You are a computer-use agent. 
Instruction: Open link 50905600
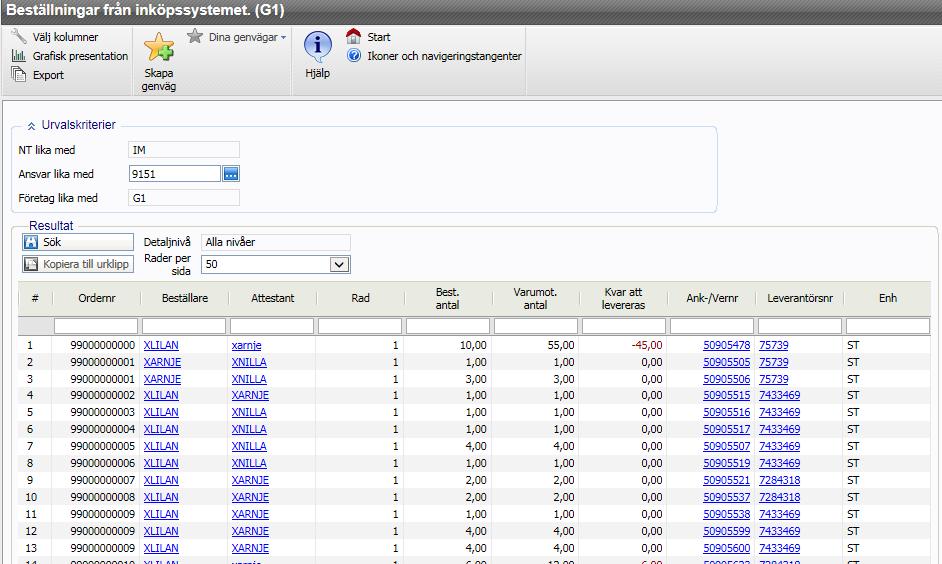click(x=726, y=548)
